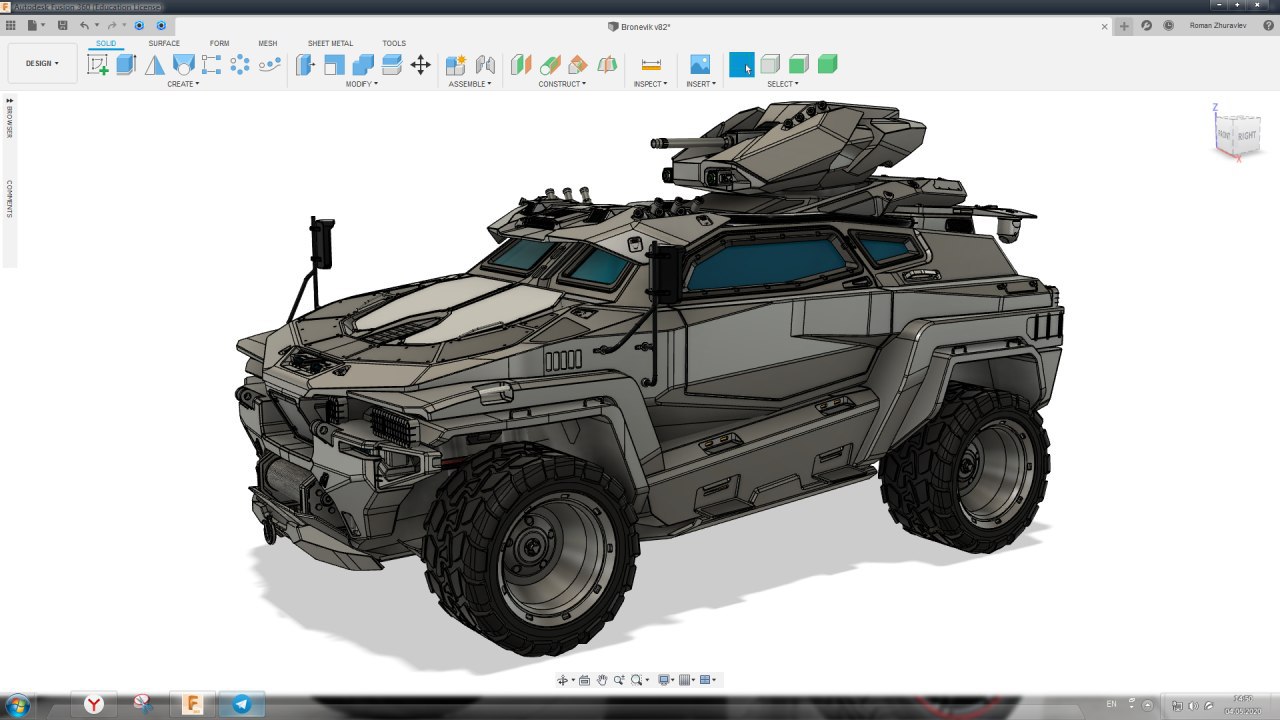Select the Shell tool
Screen dimensions: 1280x720
point(334,65)
